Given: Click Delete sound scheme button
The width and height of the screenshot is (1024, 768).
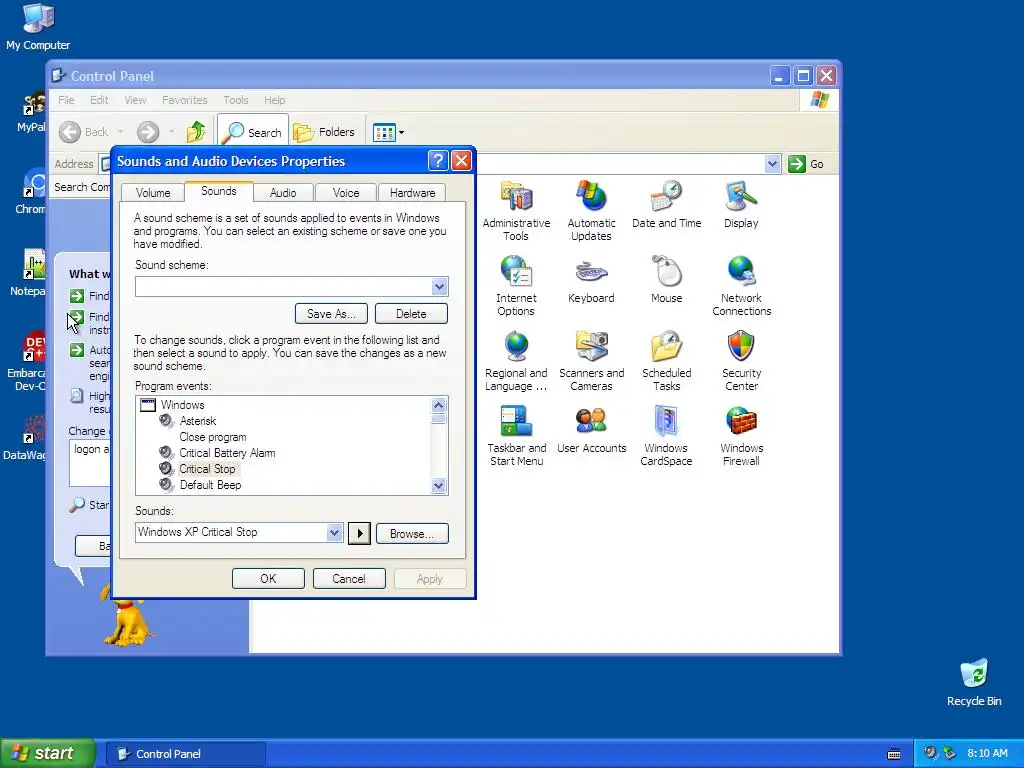Looking at the screenshot, I should (x=411, y=313).
